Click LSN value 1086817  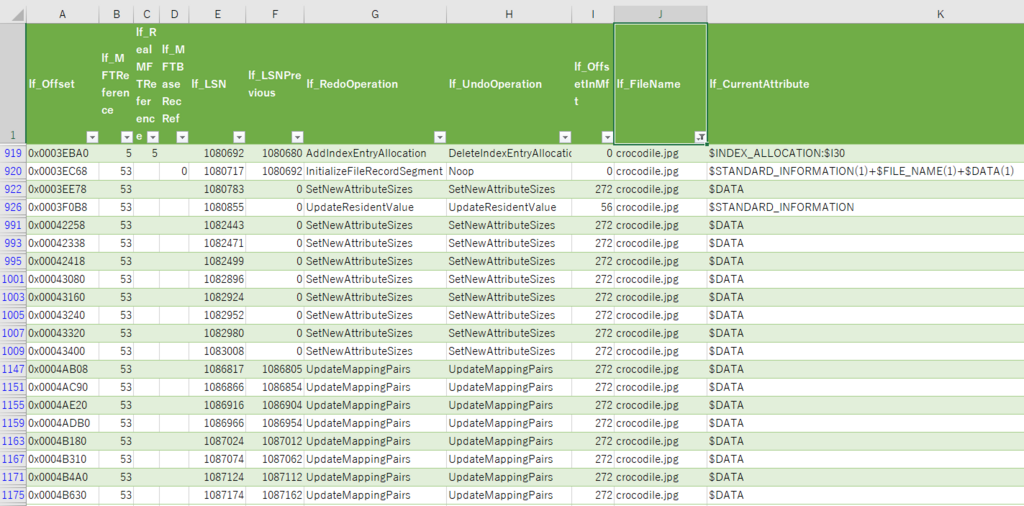(x=217, y=369)
